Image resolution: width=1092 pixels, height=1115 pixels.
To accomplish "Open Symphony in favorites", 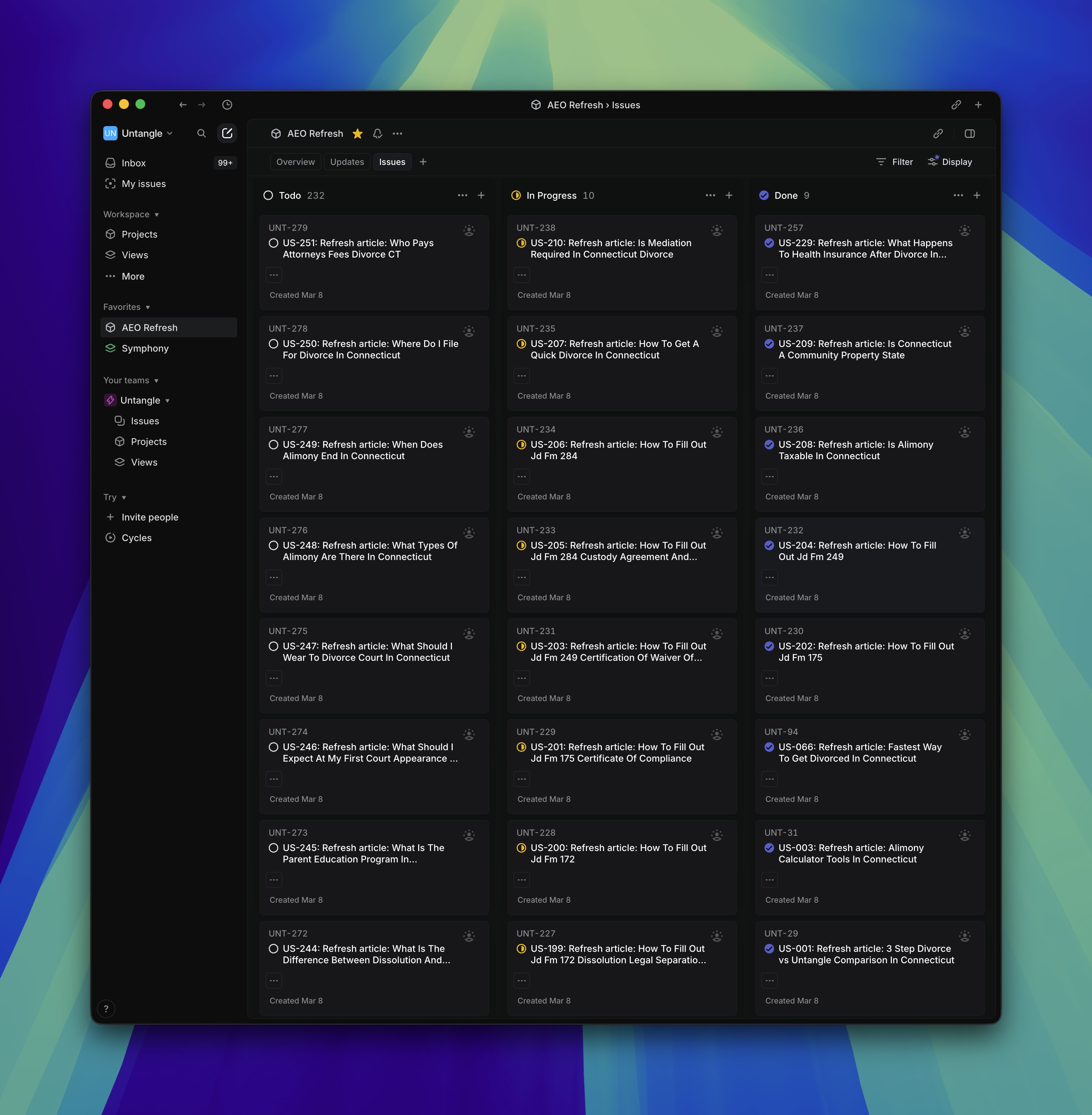I will coord(145,348).
